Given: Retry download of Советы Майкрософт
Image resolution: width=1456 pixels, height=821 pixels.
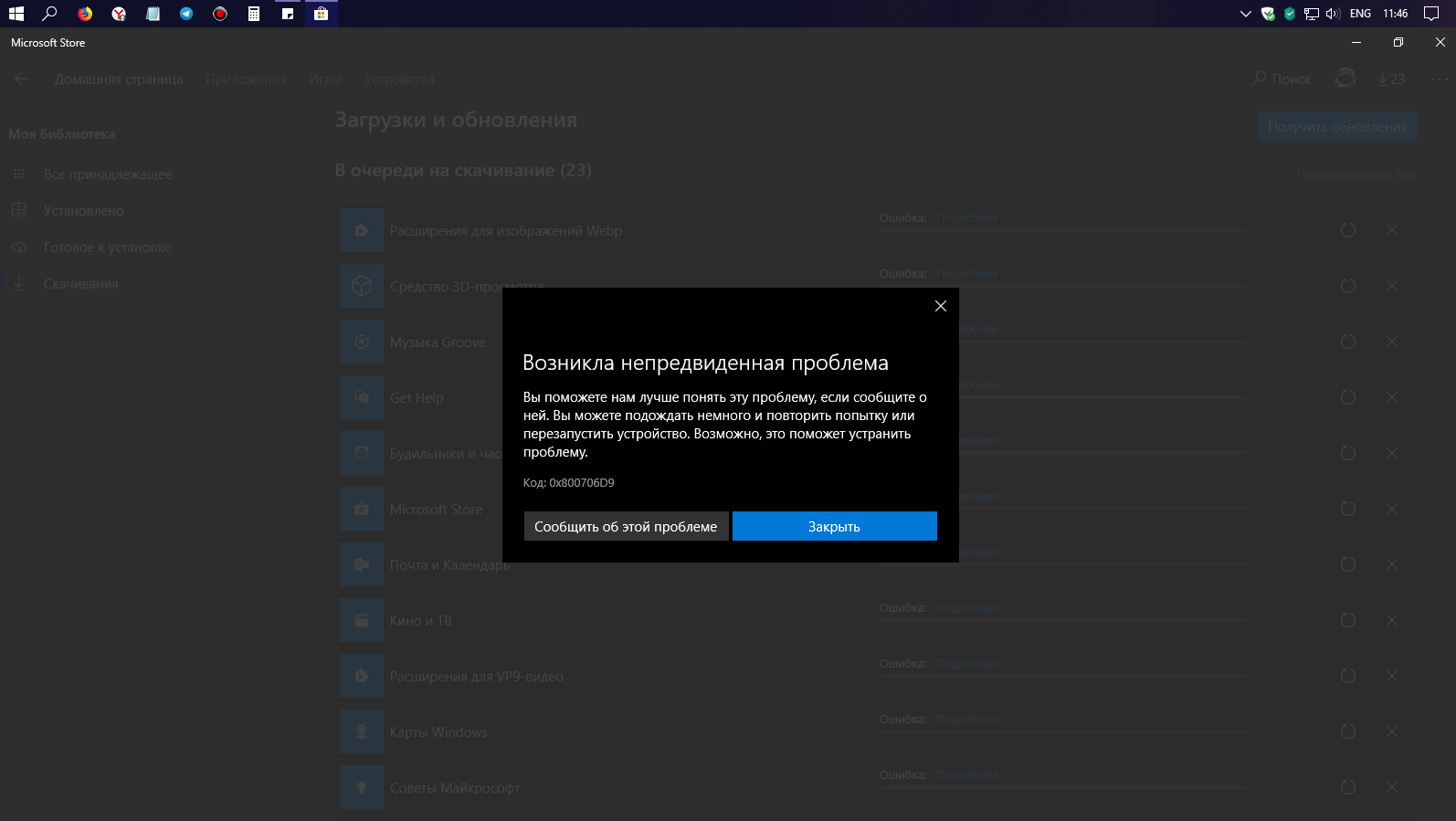Looking at the screenshot, I should click(x=1347, y=787).
